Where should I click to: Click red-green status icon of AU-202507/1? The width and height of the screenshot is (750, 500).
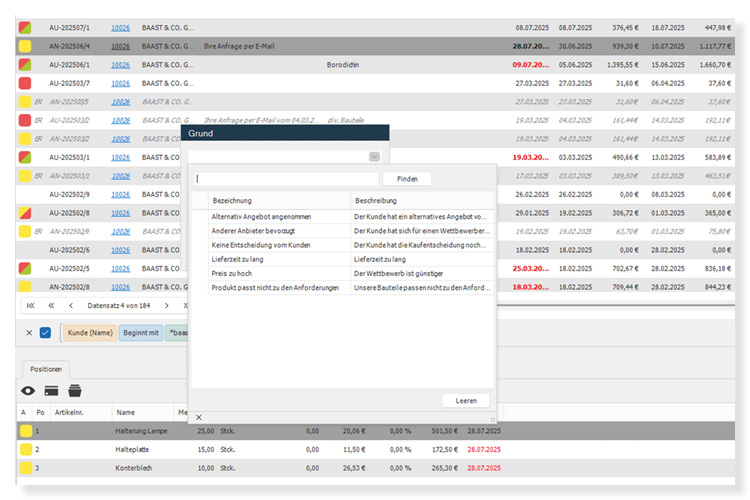[25, 28]
